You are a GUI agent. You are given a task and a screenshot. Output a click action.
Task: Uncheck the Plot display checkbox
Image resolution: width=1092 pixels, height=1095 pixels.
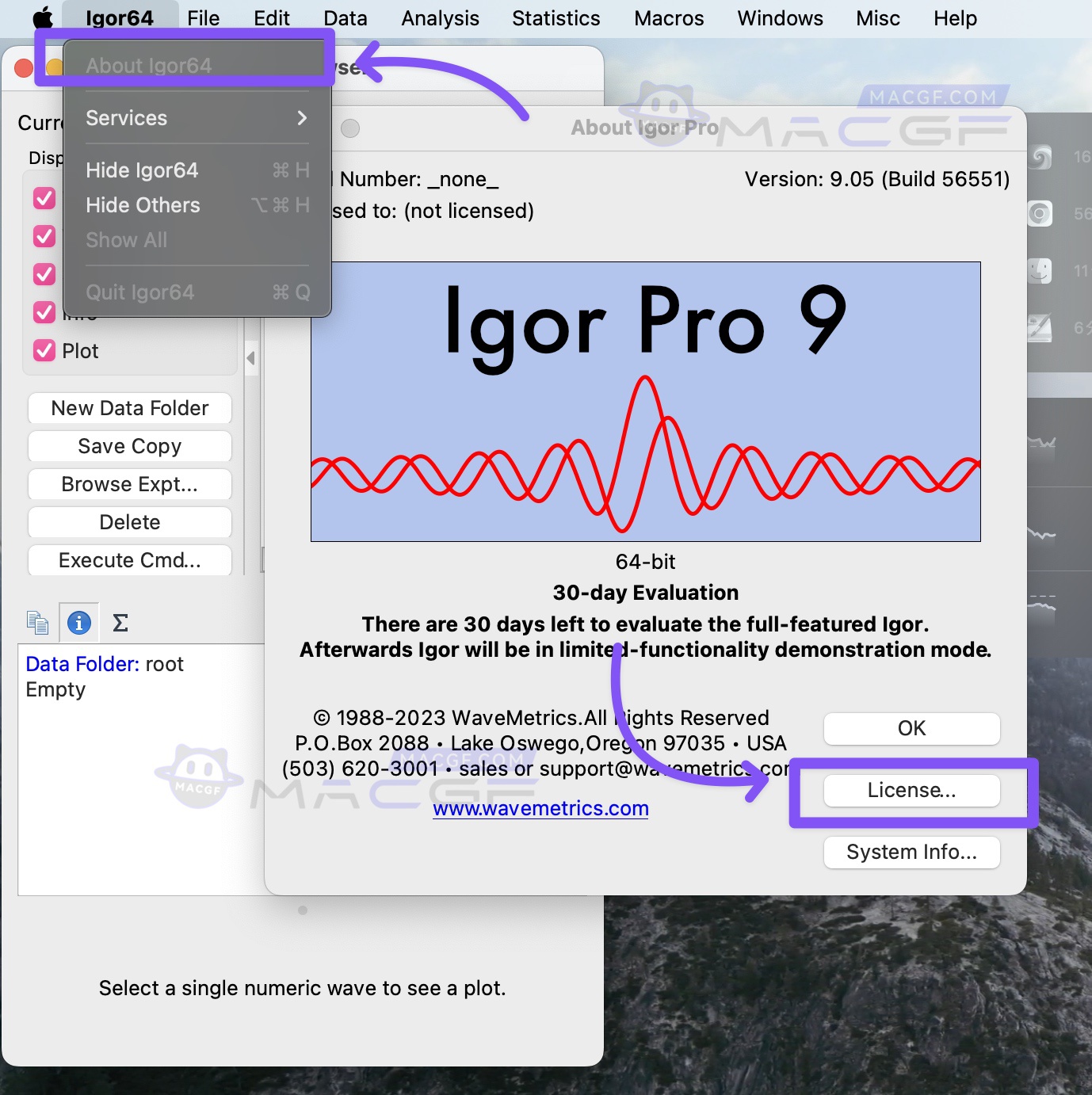pyautogui.click(x=44, y=351)
